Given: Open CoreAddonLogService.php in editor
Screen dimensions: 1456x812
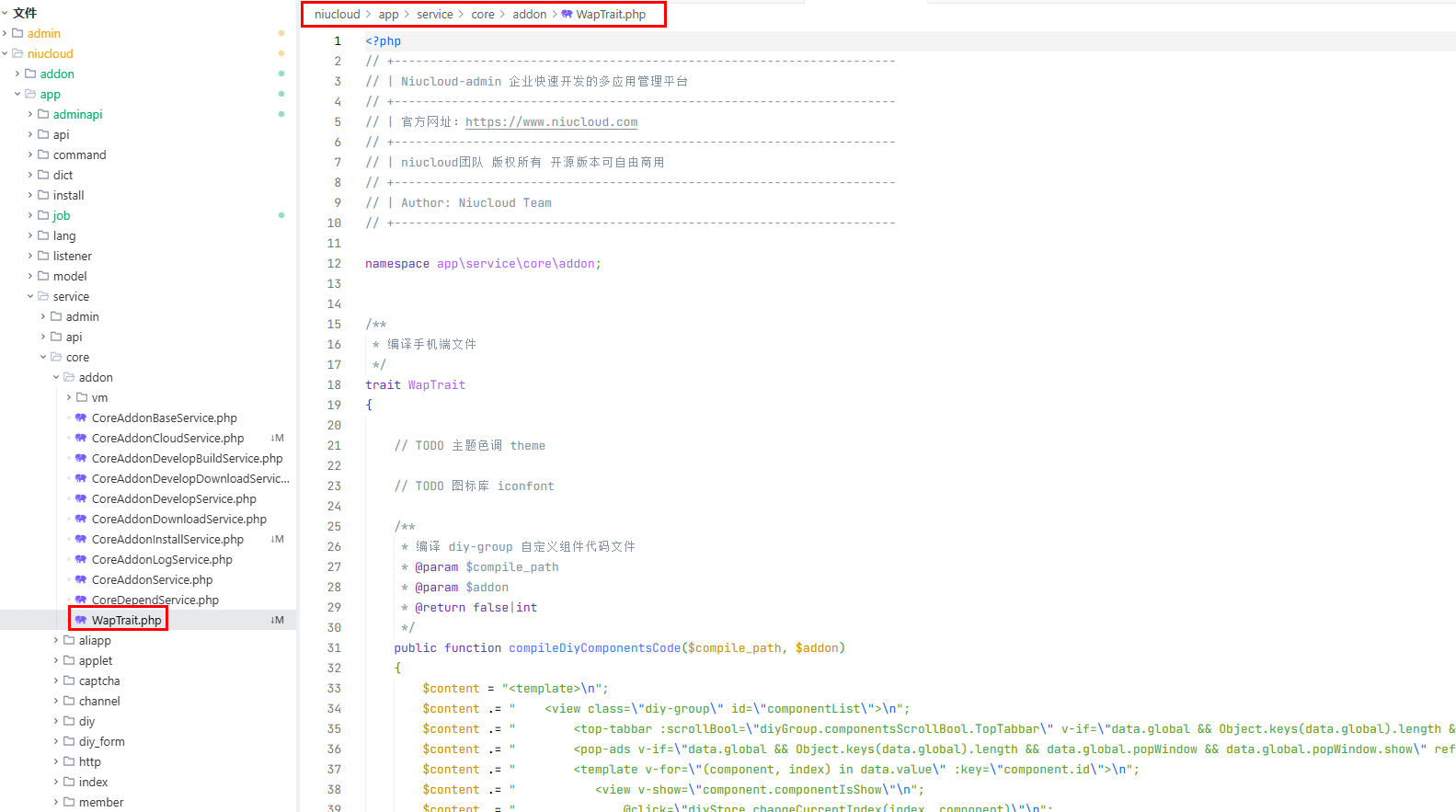Looking at the screenshot, I should [162, 560].
